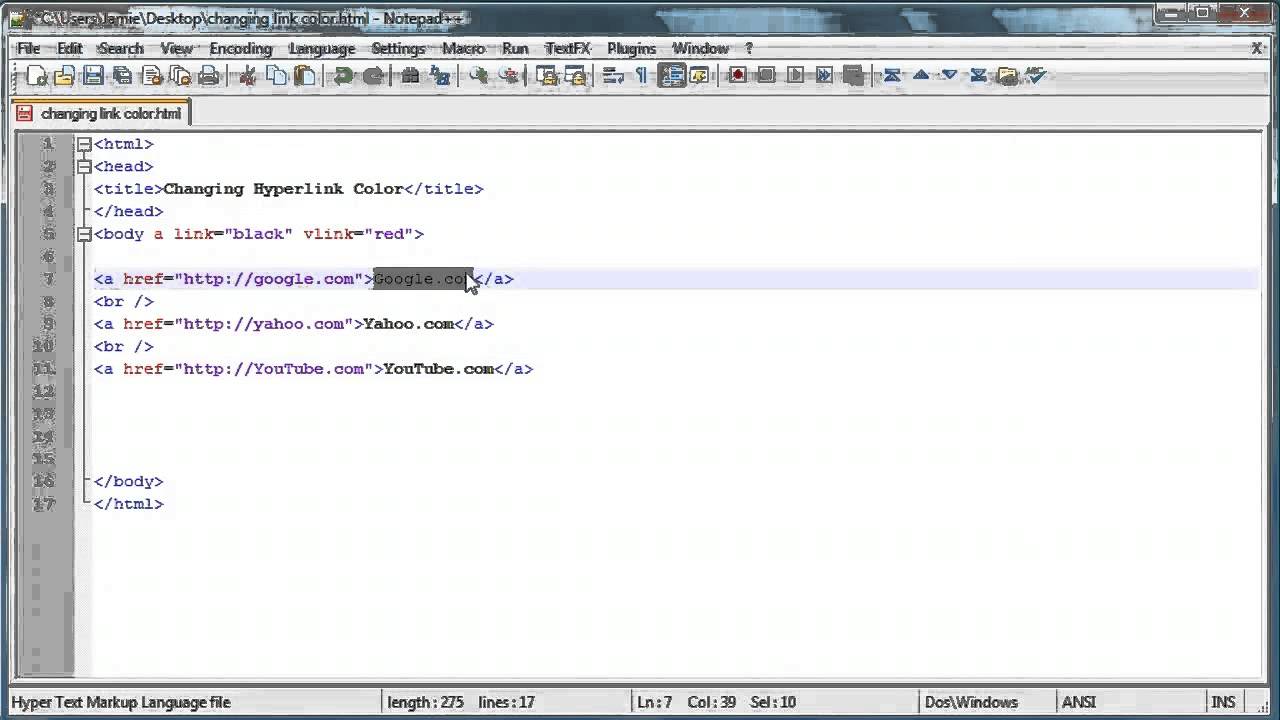1280x720 pixels.
Task: Click the synchronize vertical scrolling icon
Action: click(546, 76)
